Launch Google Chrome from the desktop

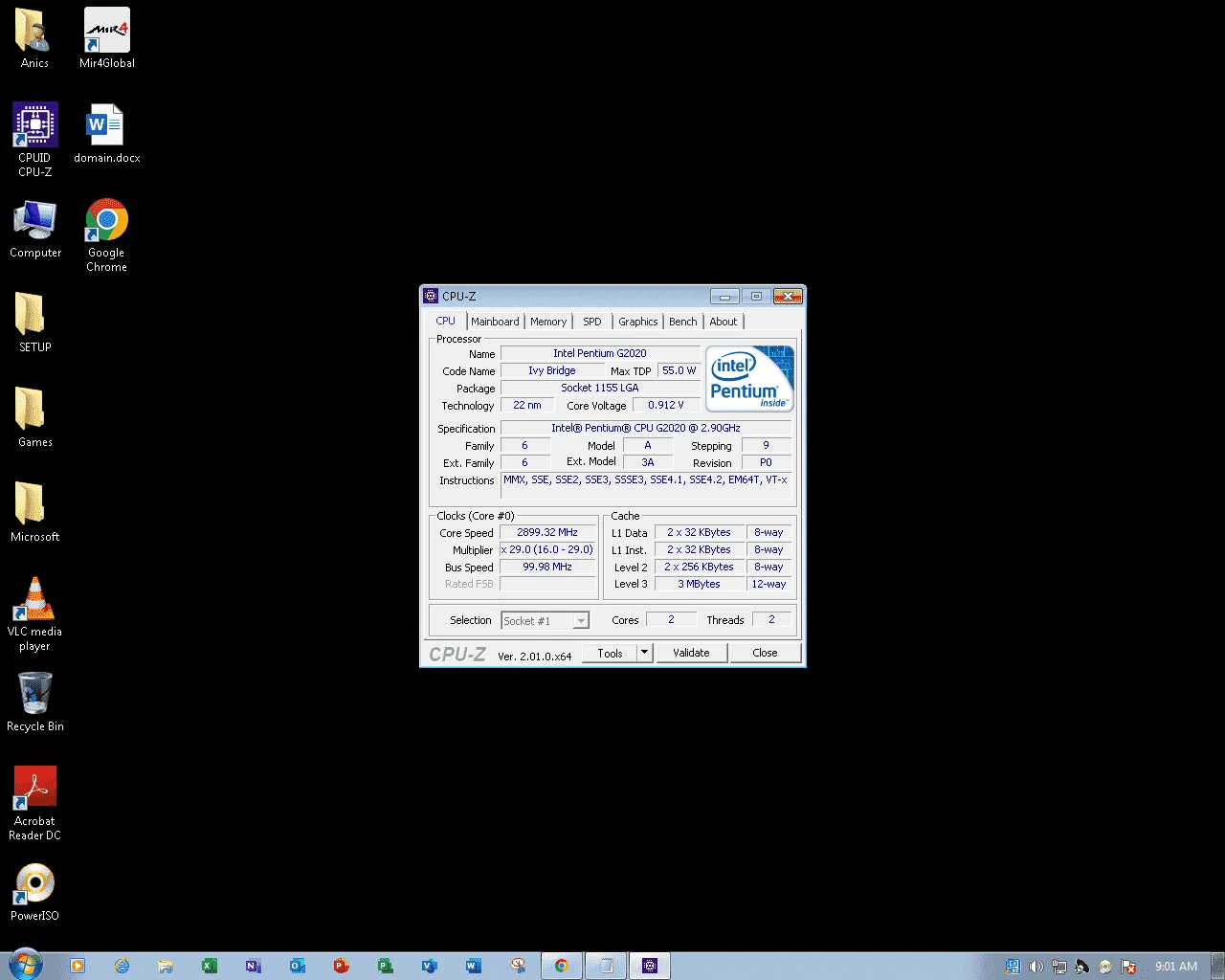[x=106, y=234]
